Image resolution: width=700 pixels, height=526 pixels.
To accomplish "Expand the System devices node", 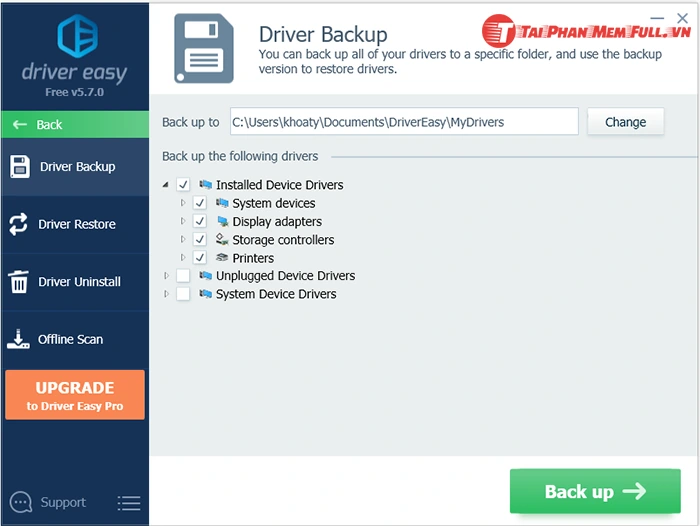I will 183,203.
